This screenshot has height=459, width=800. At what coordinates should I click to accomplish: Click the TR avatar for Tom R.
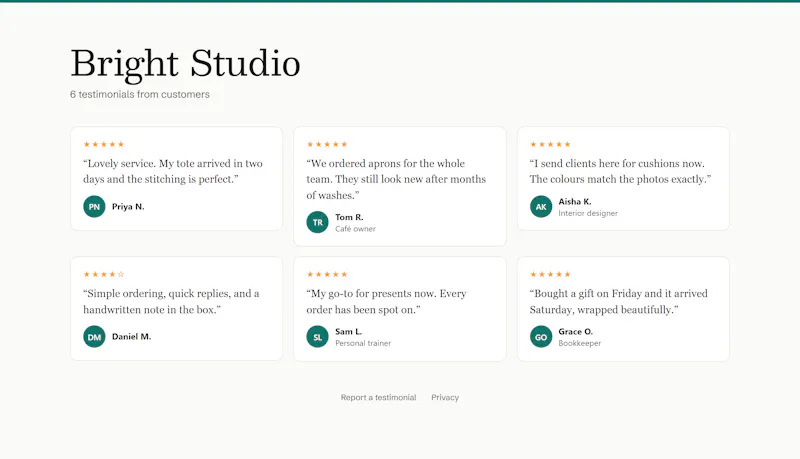point(317,222)
